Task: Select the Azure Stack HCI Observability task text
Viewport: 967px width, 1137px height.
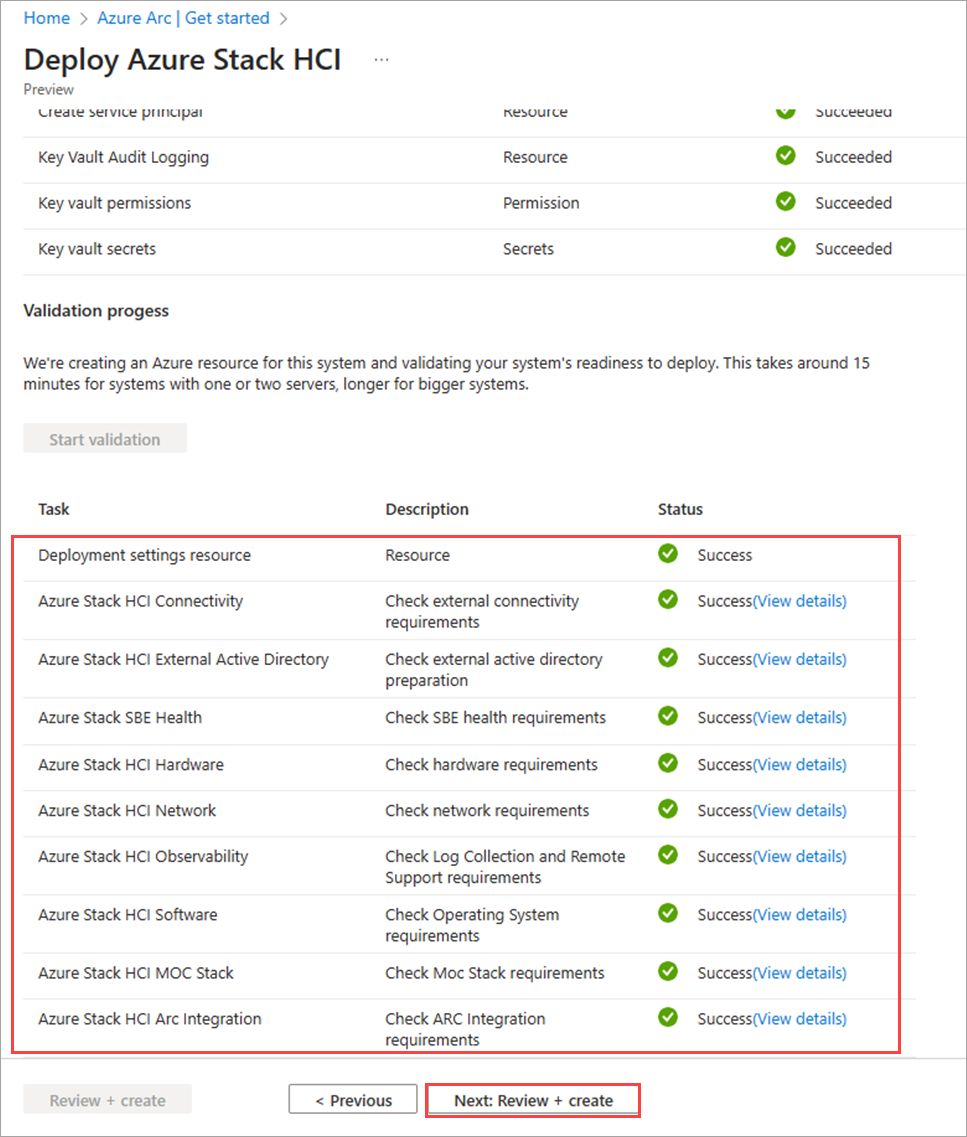Action: tap(143, 856)
